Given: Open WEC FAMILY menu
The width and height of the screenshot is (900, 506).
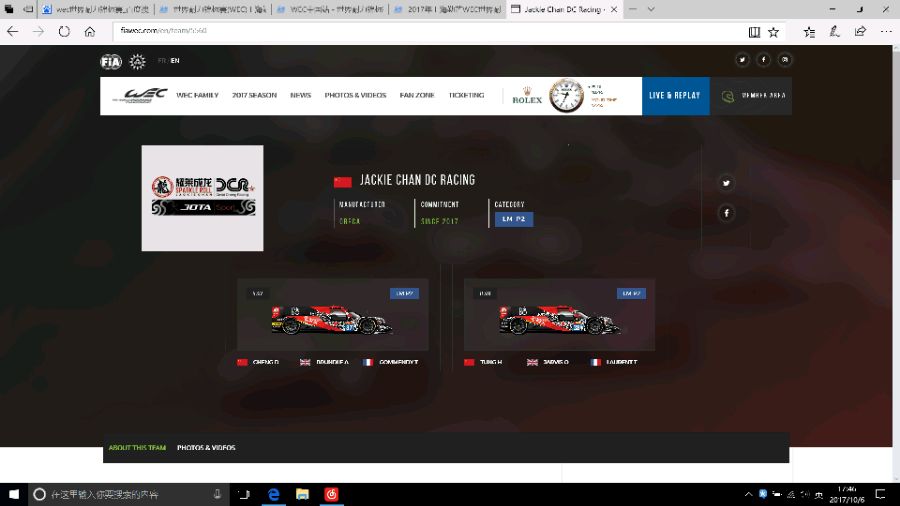Looking at the screenshot, I should 197,95.
